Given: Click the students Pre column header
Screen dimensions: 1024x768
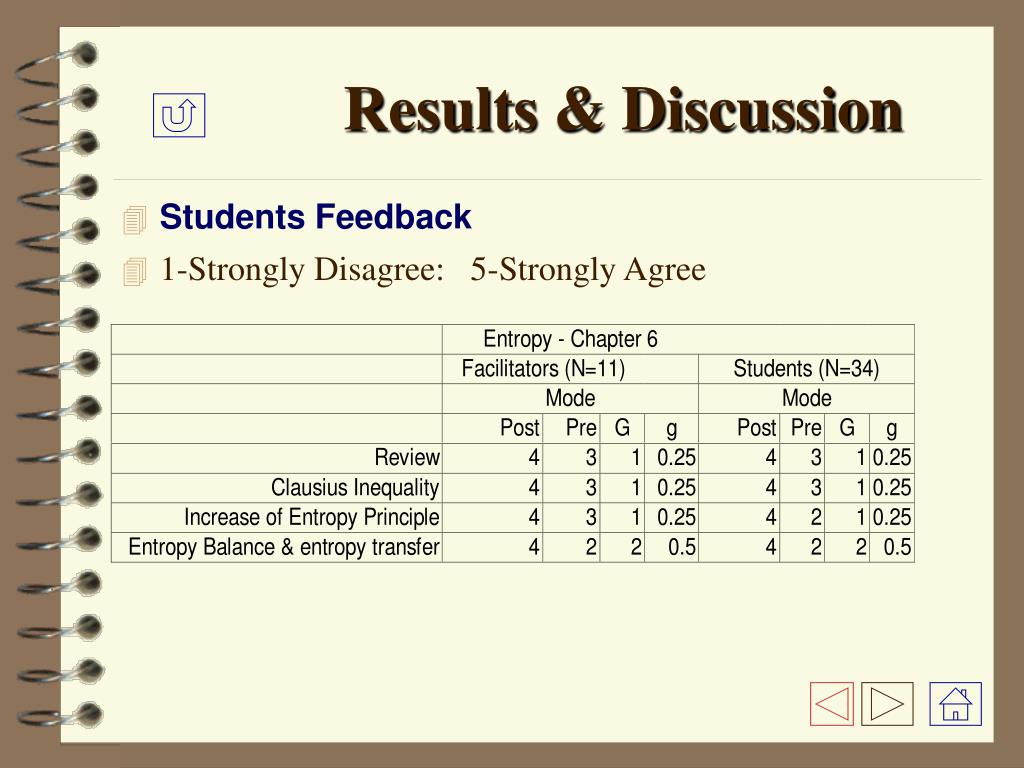Looking at the screenshot, I should 806,428.
